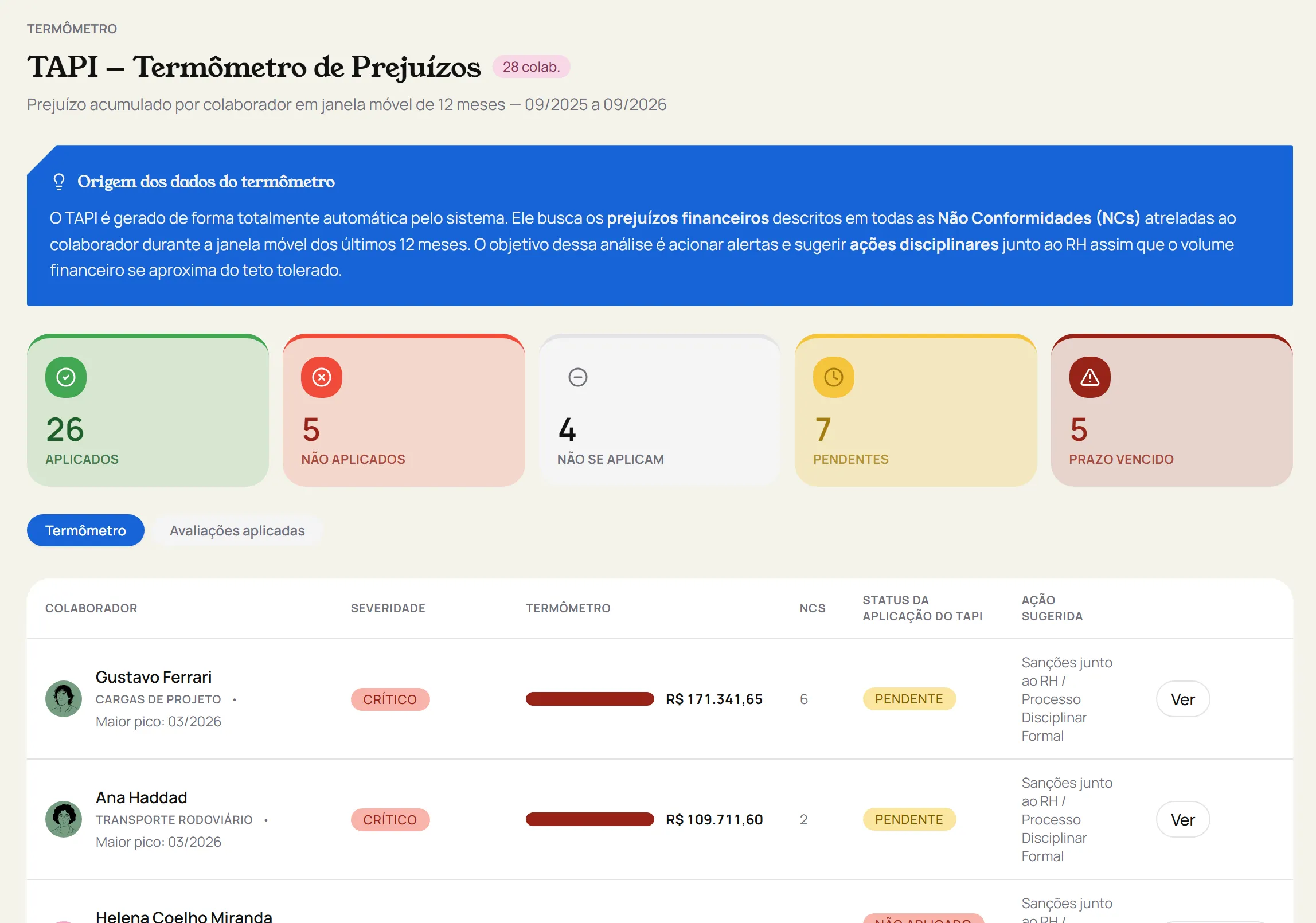Click Ver button for Ana Haddad
The width and height of the screenshot is (1316, 923).
[x=1183, y=819]
